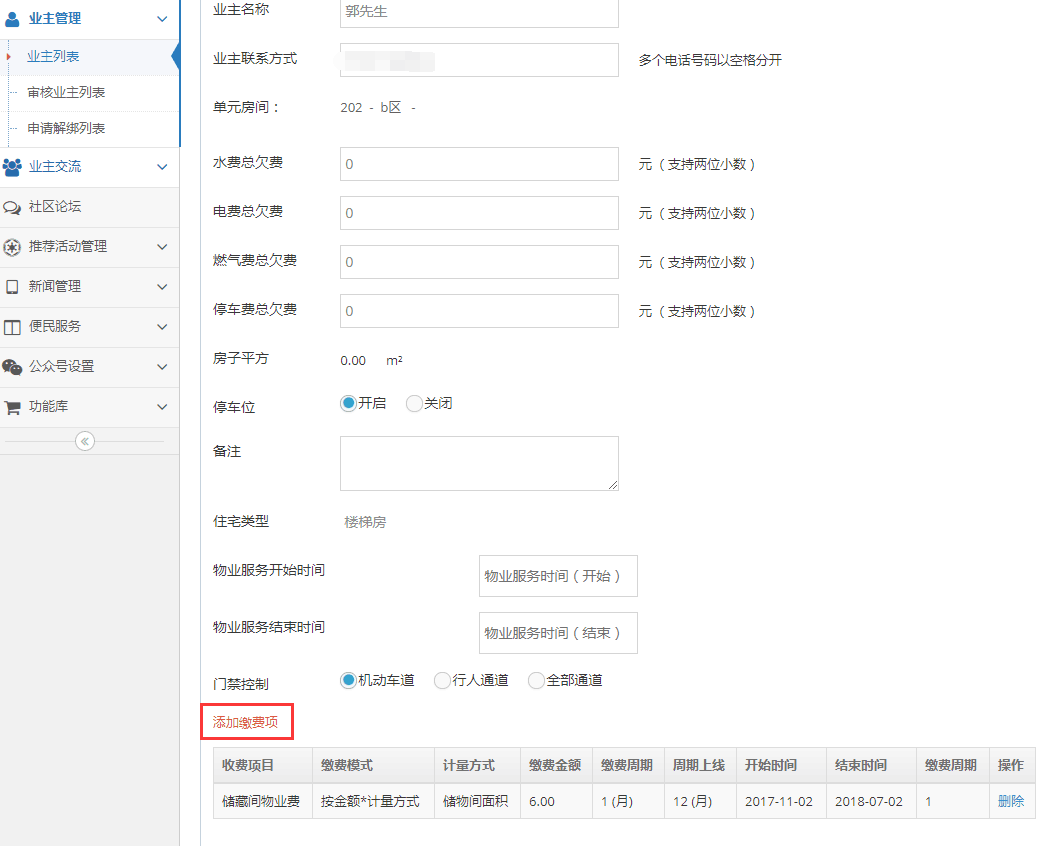Click the 功能库 shopping cart icon
The width and height of the screenshot is (1056, 846).
pos(11,407)
